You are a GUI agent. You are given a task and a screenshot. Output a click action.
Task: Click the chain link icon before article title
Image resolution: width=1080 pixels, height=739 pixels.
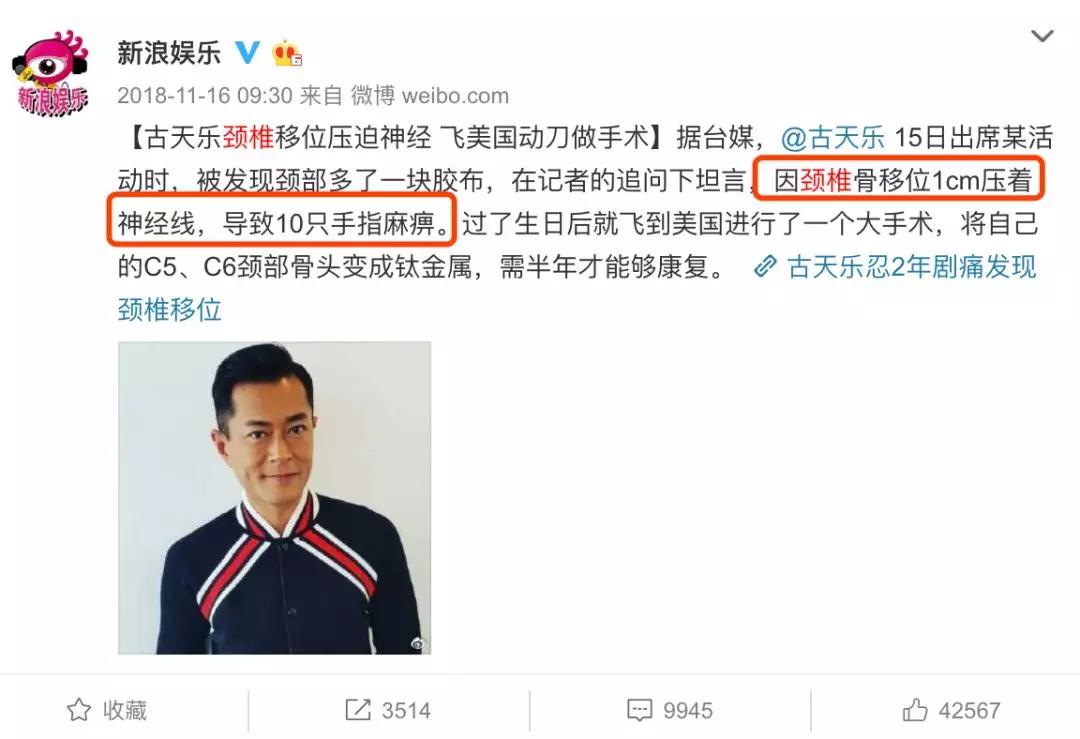pyautogui.click(x=765, y=267)
